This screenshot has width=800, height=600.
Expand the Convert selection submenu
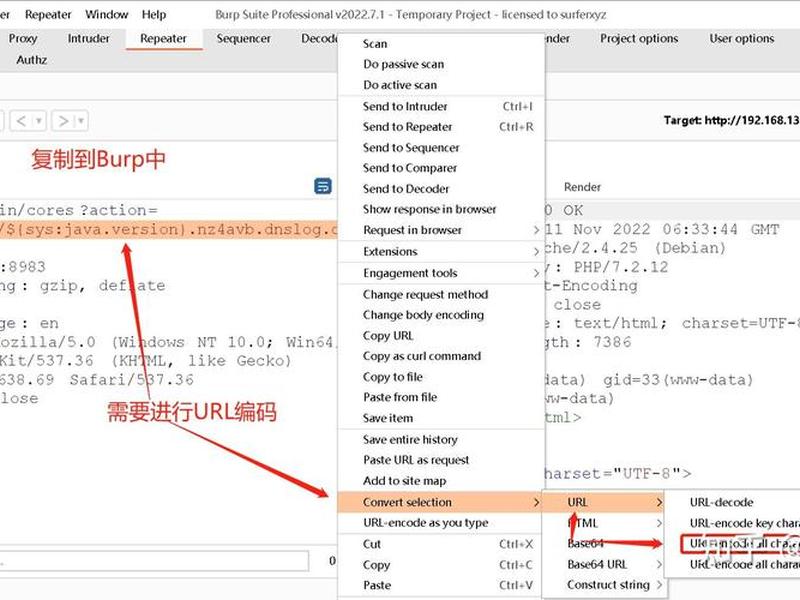[x=441, y=502]
